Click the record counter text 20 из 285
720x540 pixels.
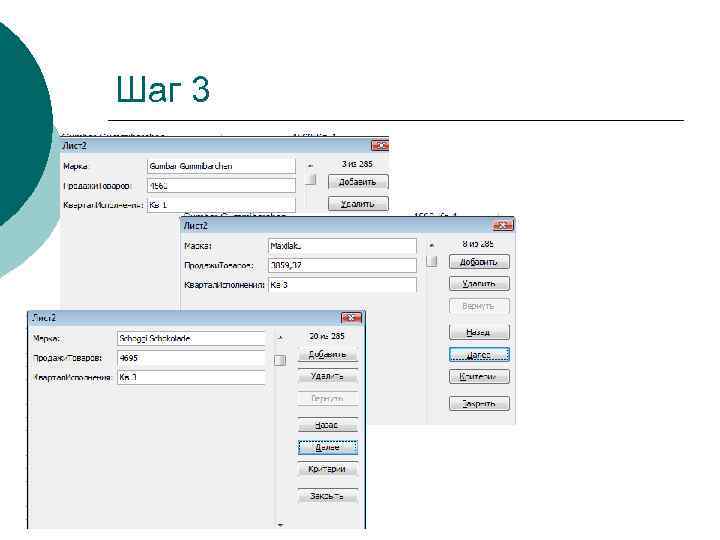pyautogui.click(x=327, y=336)
